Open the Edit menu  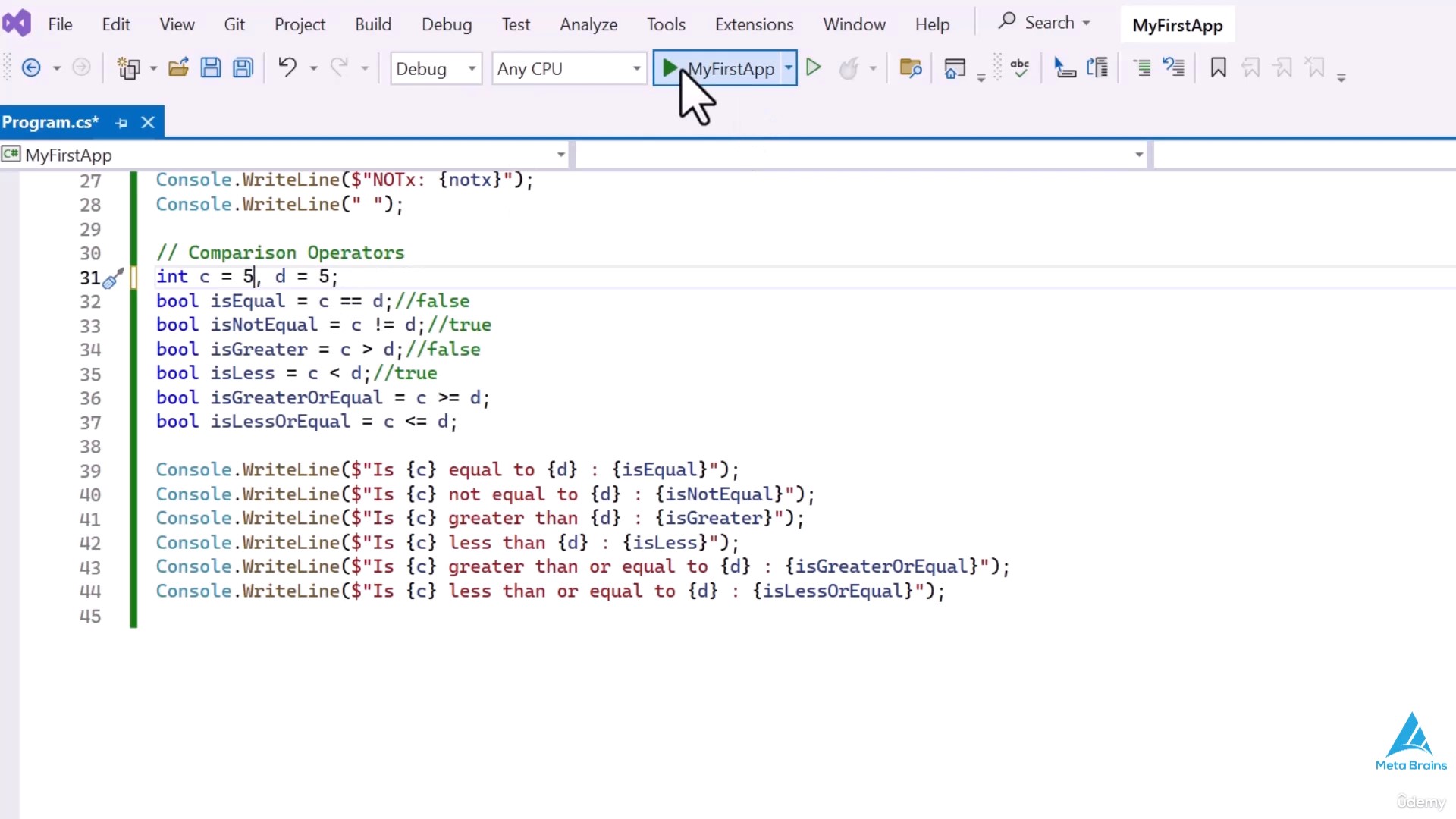point(116,24)
